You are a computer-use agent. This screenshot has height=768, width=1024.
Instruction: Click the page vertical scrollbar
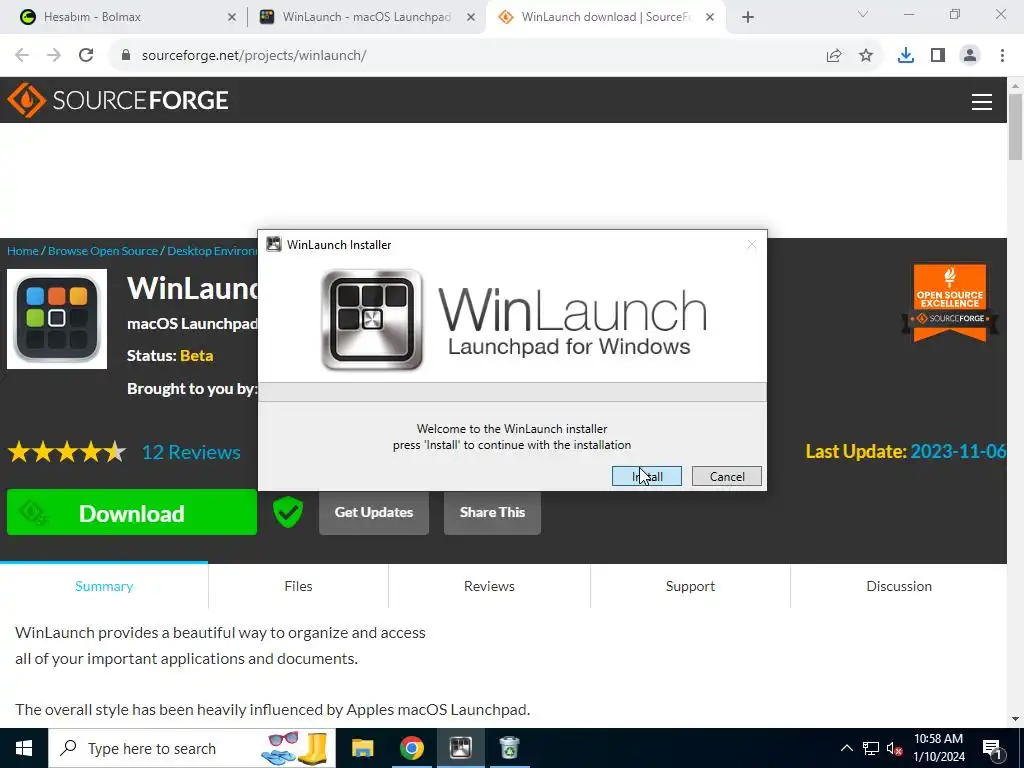pos(1015,127)
